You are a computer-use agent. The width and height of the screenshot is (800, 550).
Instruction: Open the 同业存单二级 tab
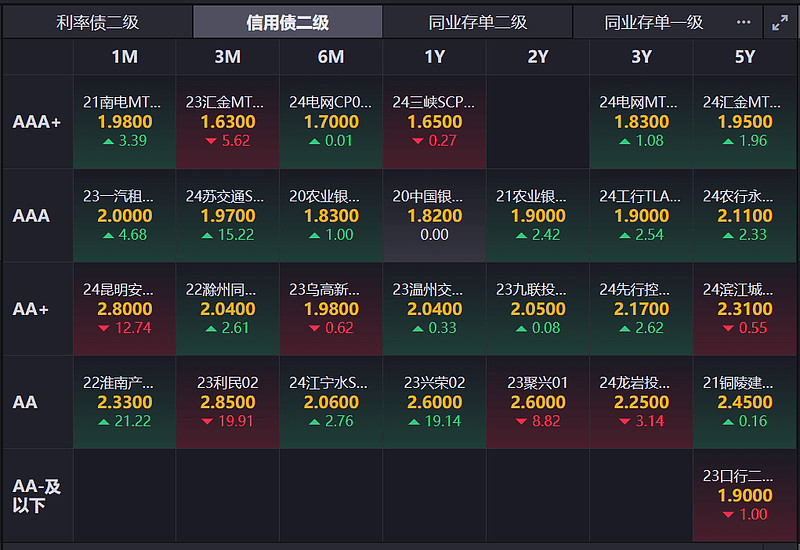coord(478,22)
